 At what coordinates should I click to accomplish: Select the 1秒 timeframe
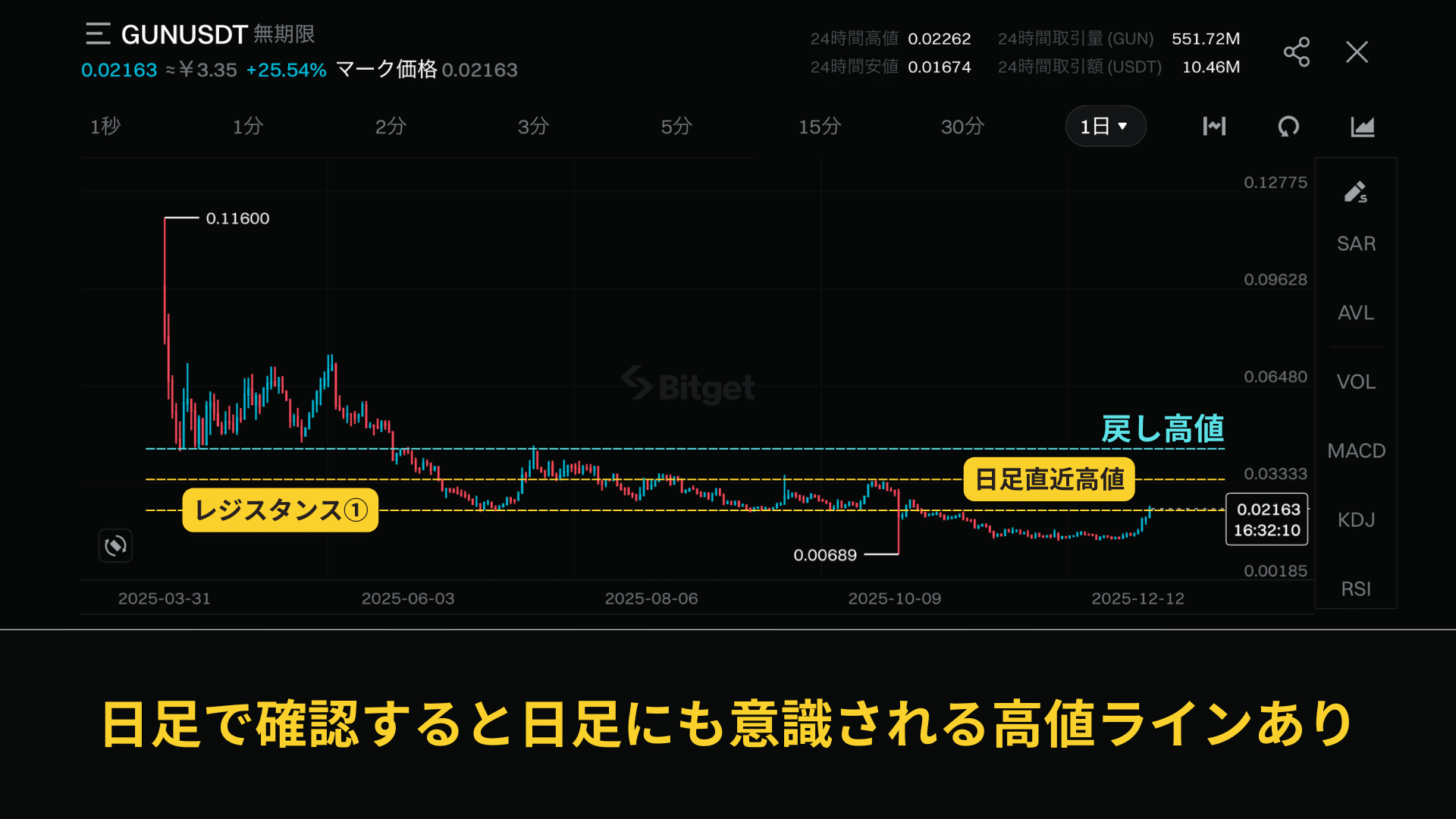point(105,127)
